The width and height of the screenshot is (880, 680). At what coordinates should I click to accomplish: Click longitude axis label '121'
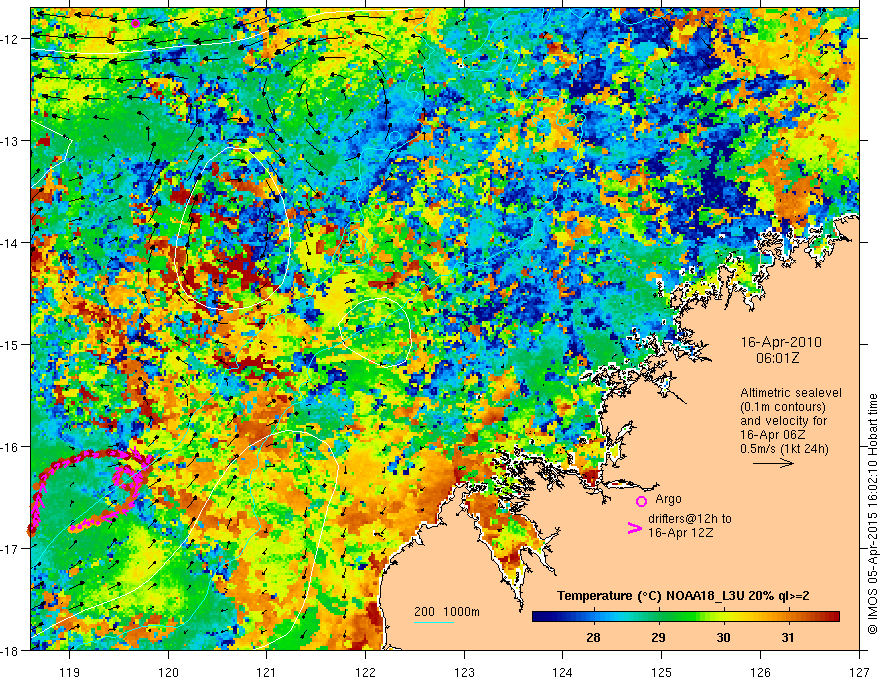(x=267, y=672)
